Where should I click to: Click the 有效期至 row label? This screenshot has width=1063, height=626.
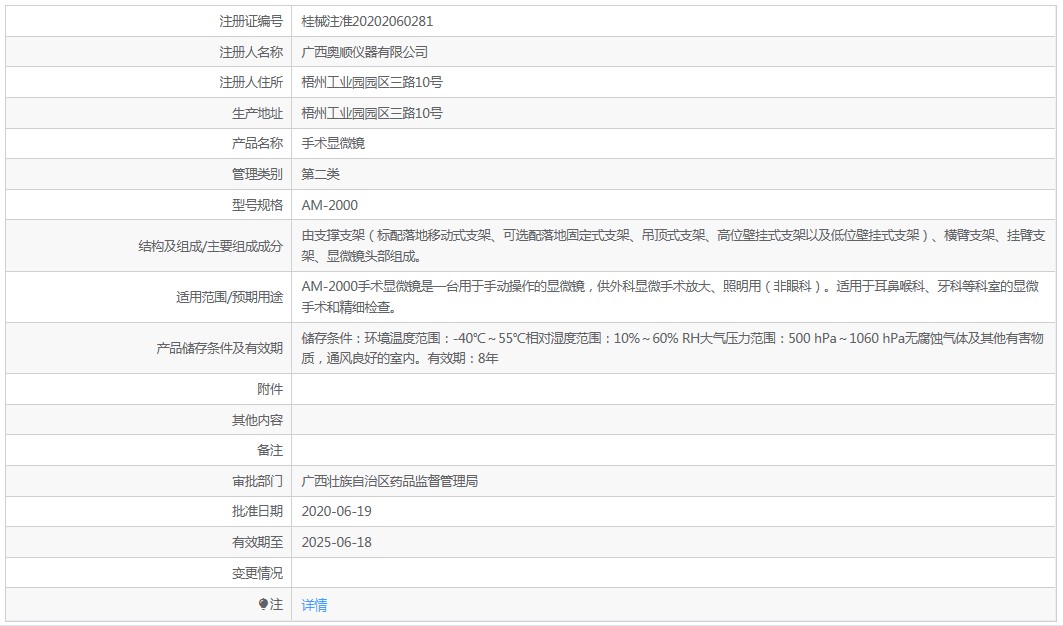tap(257, 542)
